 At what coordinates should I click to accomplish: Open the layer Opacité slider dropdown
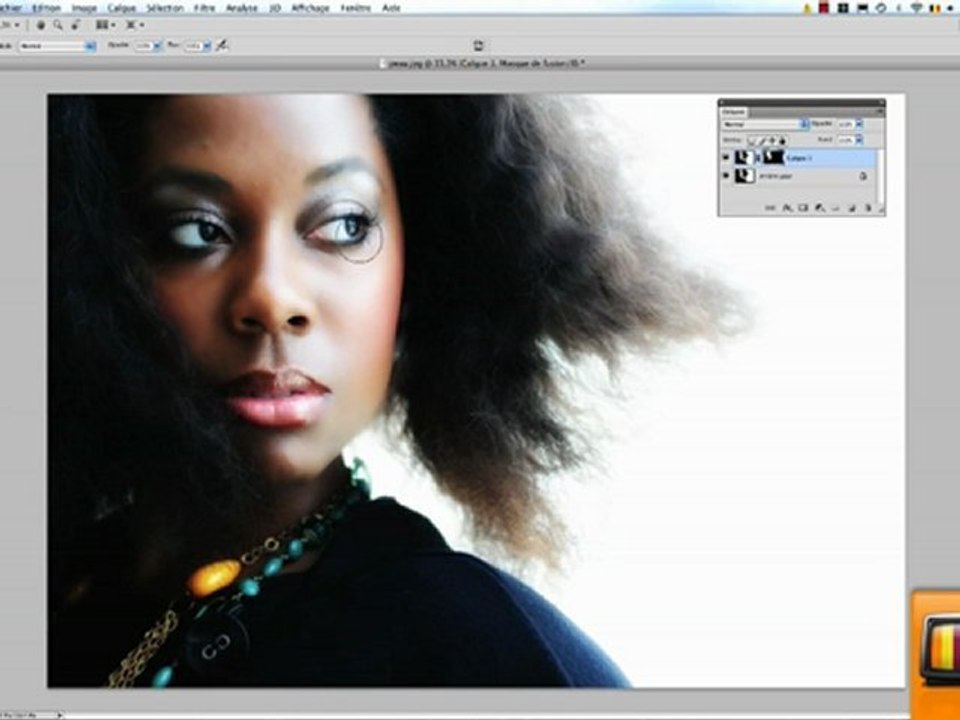click(x=859, y=124)
